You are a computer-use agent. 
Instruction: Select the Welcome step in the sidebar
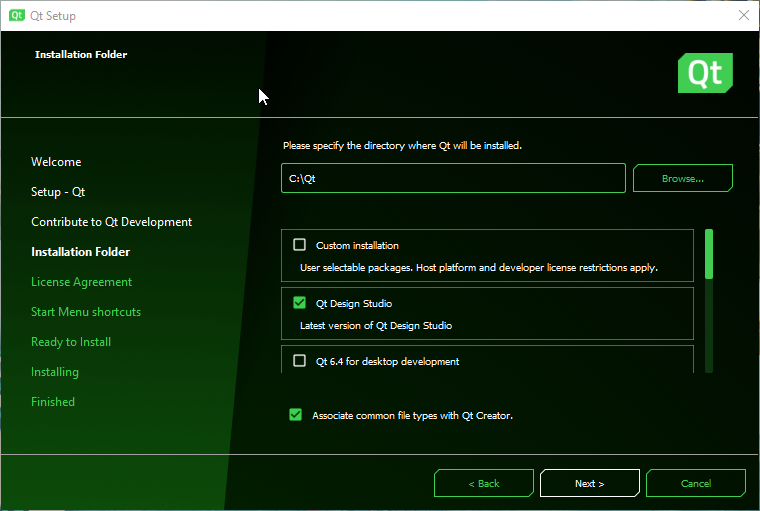pyautogui.click(x=56, y=162)
